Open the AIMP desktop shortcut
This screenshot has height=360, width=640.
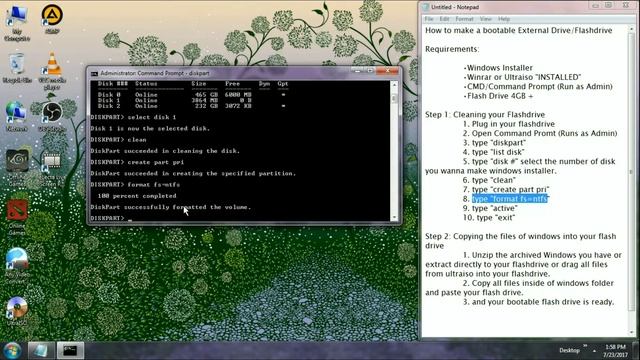pos(52,18)
